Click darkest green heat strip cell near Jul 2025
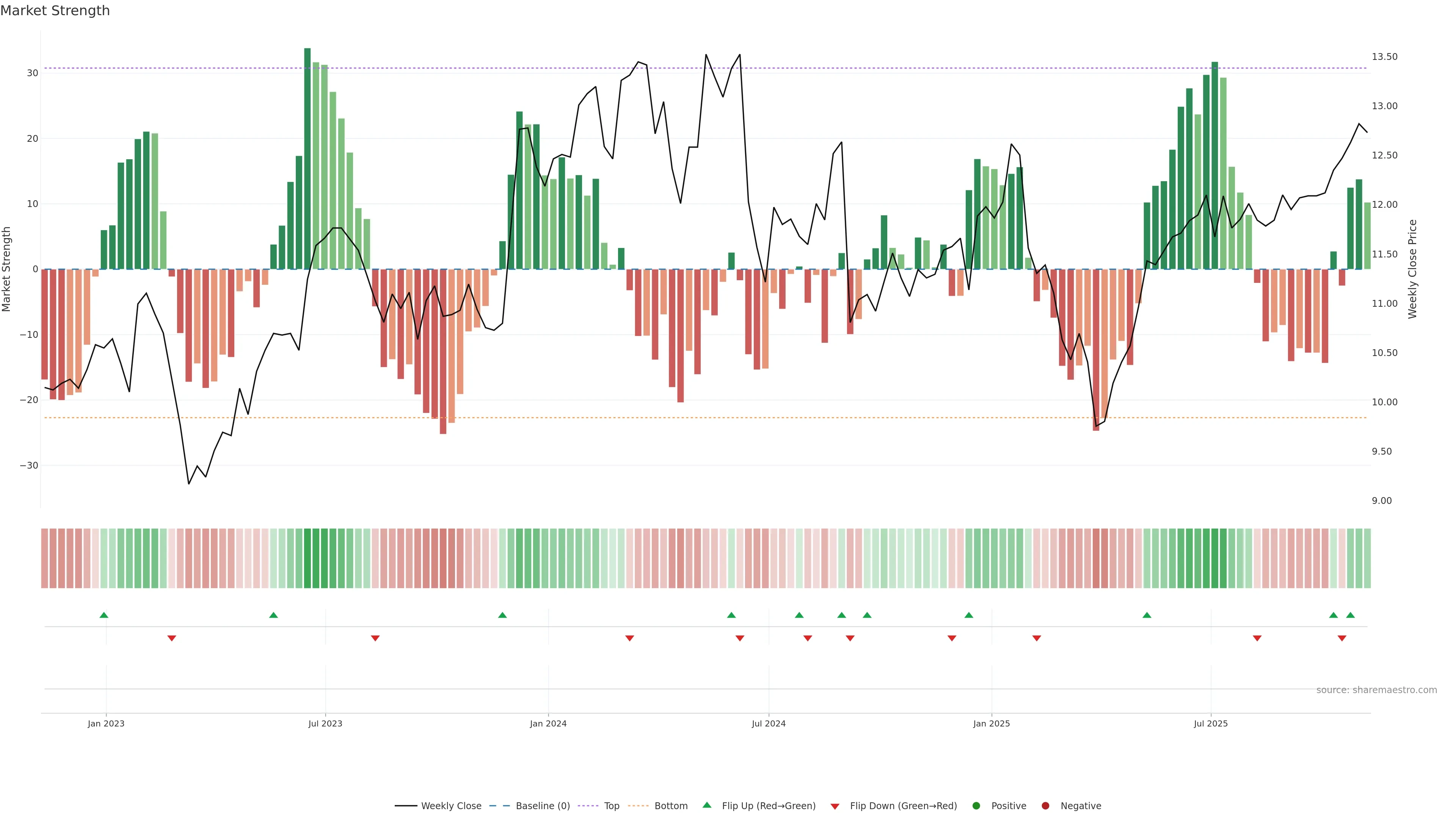The image size is (1456, 819). pyautogui.click(x=1214, y=559)
